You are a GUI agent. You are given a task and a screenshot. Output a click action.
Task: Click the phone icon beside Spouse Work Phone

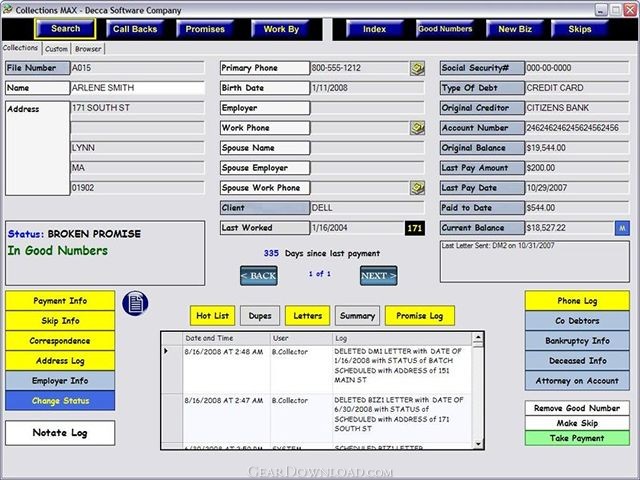click(417, 188)
